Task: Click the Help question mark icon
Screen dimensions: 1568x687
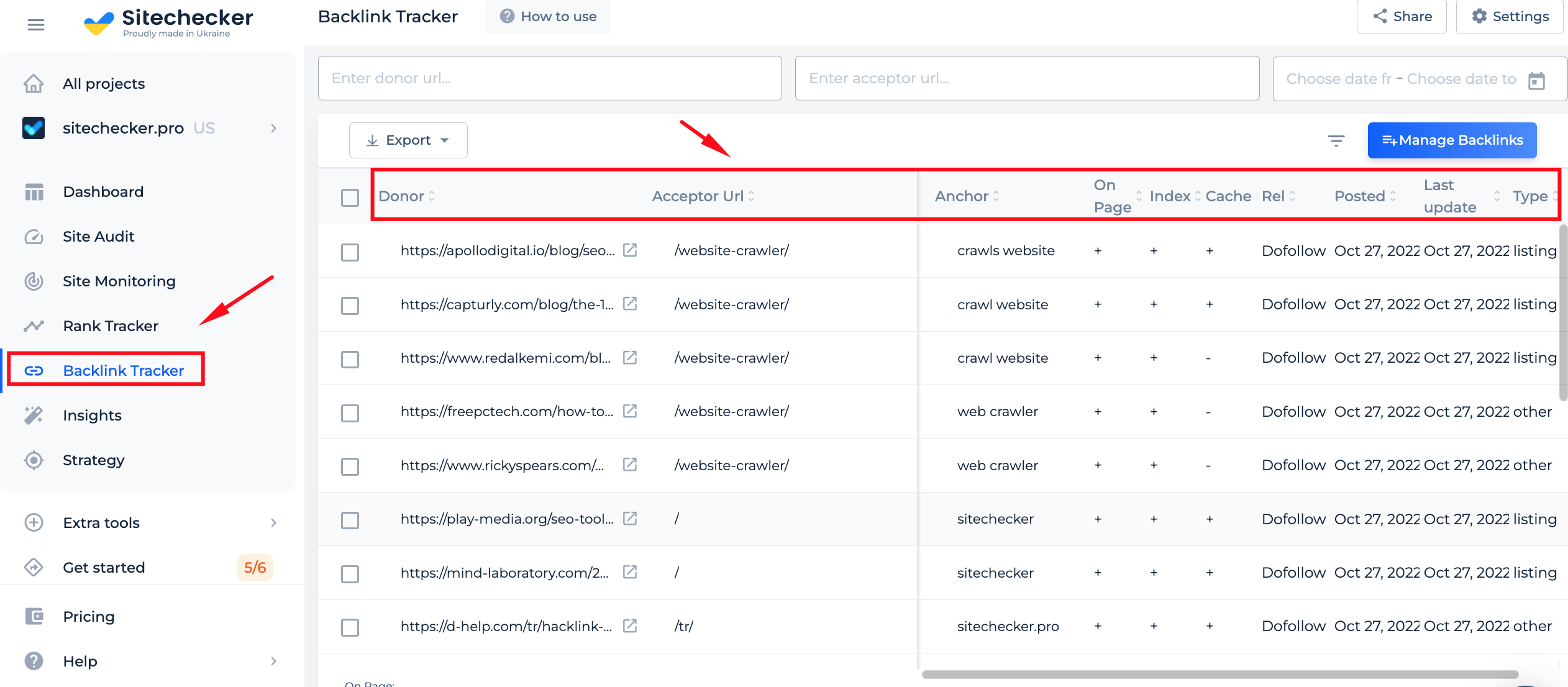Action: (34, 661)
